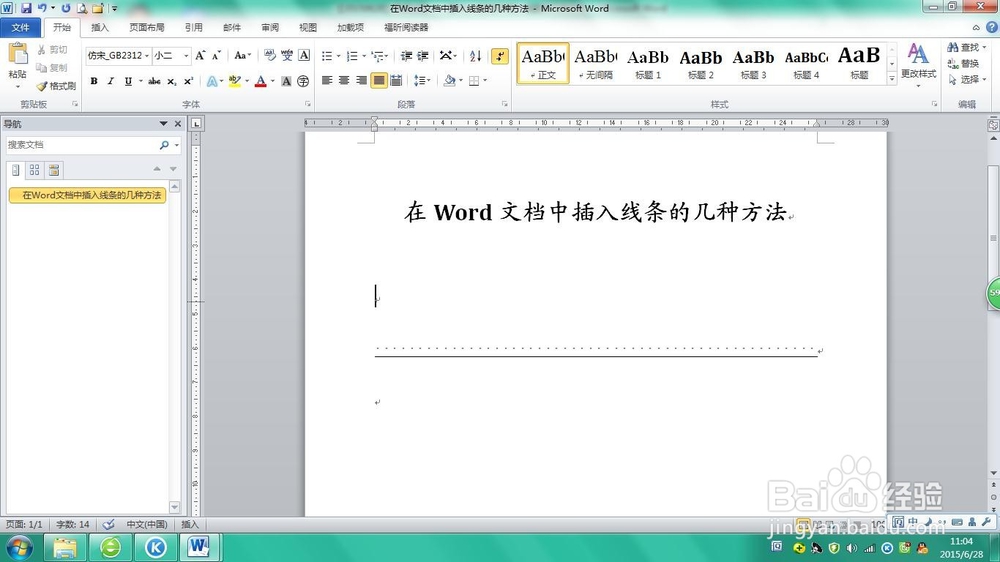This screenshot has width=1000, height=562.
Task: Apply the No Spacing style
Action: coord(596,63)
